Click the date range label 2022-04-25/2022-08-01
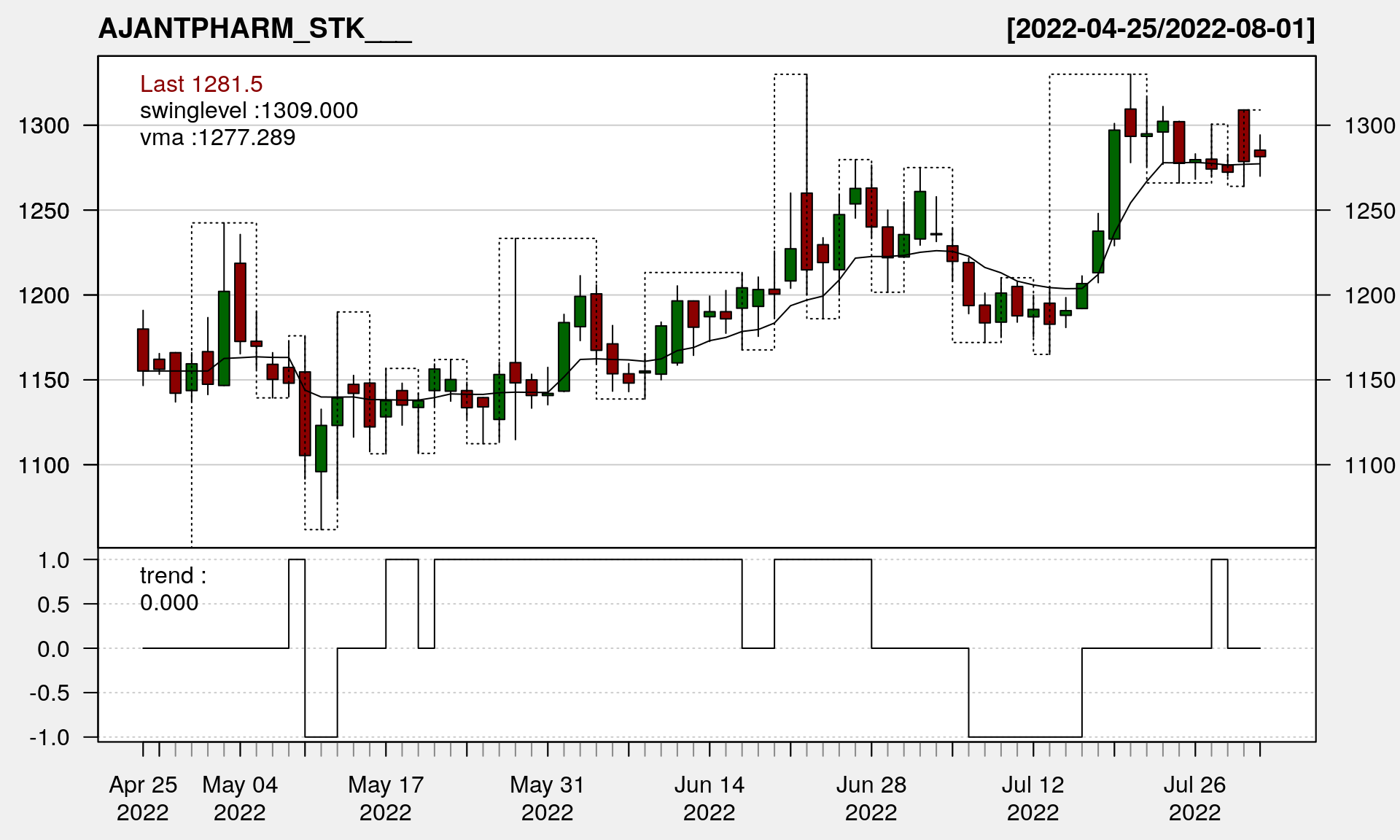 pyautogui.click(x=1161, y=28)
